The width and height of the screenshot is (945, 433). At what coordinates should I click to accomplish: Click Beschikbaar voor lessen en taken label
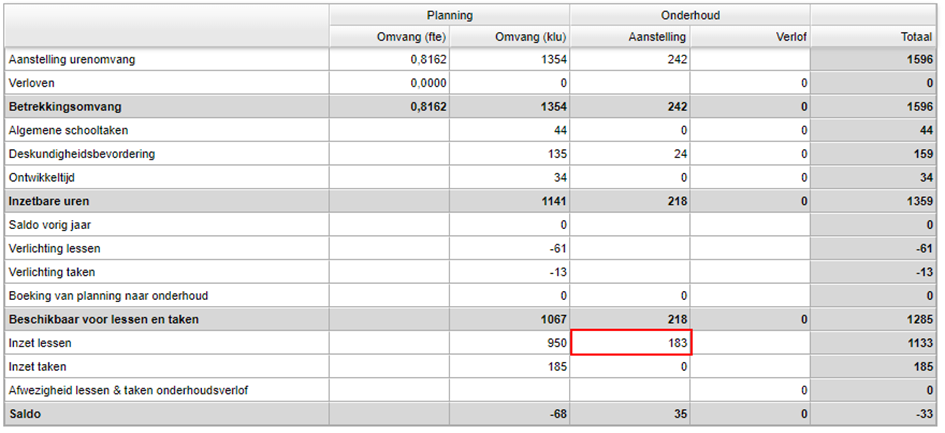(103, 320)
